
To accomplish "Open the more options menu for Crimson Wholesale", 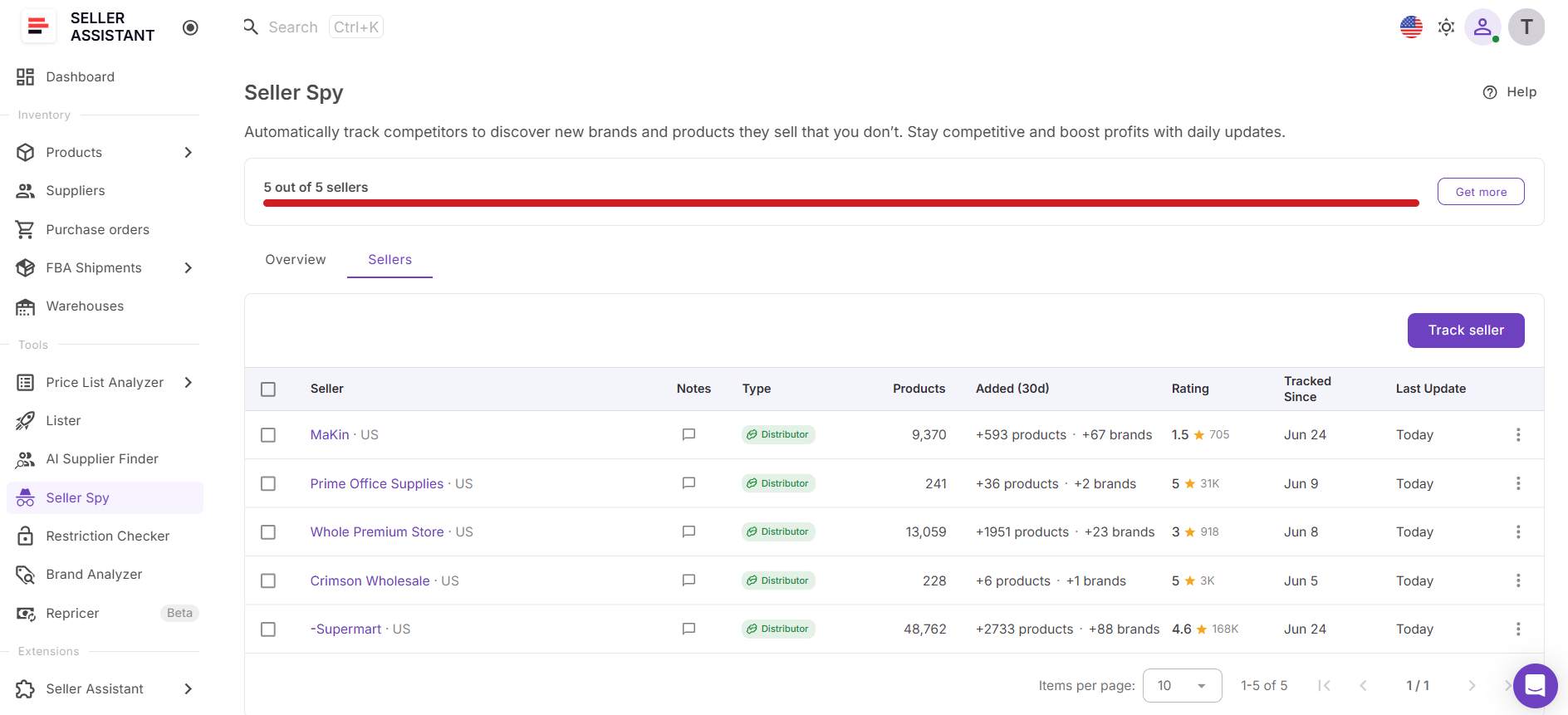I will [x=1518, y=580].
